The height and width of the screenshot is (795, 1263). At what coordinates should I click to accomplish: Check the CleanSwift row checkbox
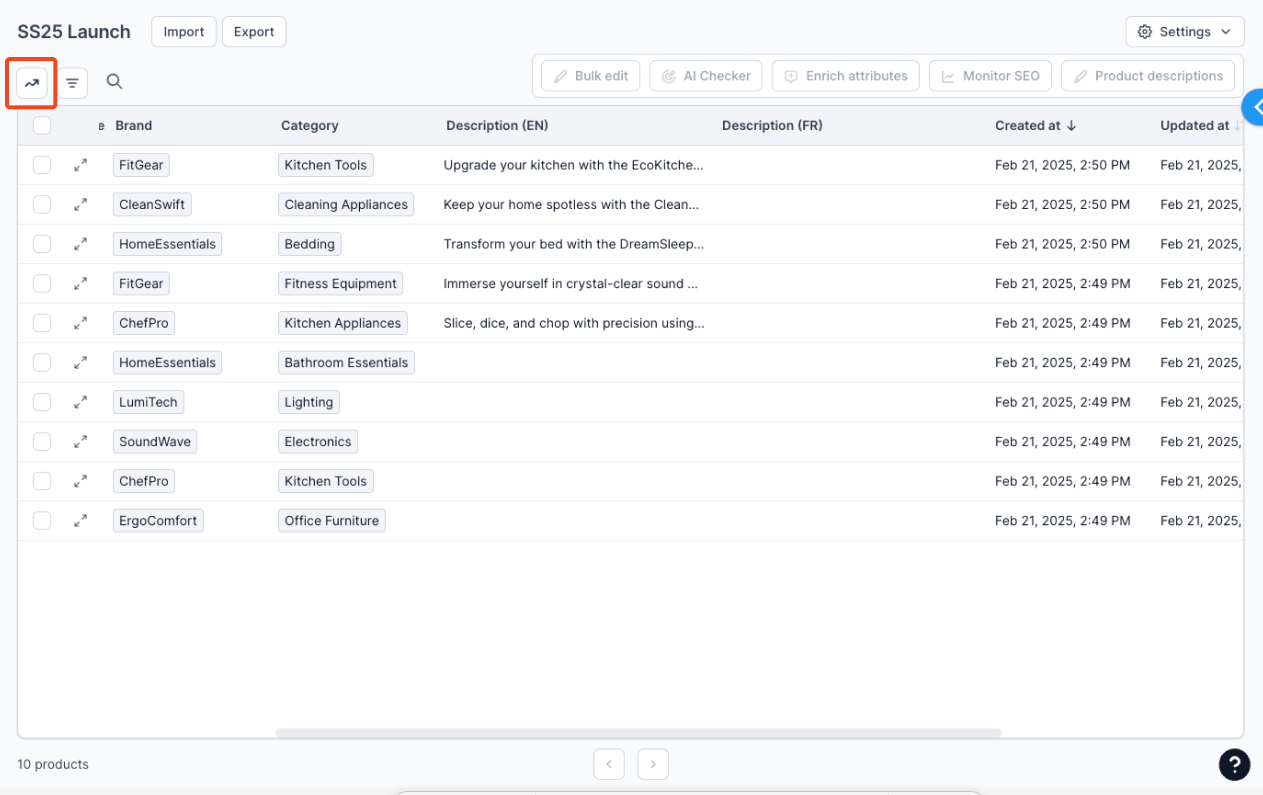[42, 204]
